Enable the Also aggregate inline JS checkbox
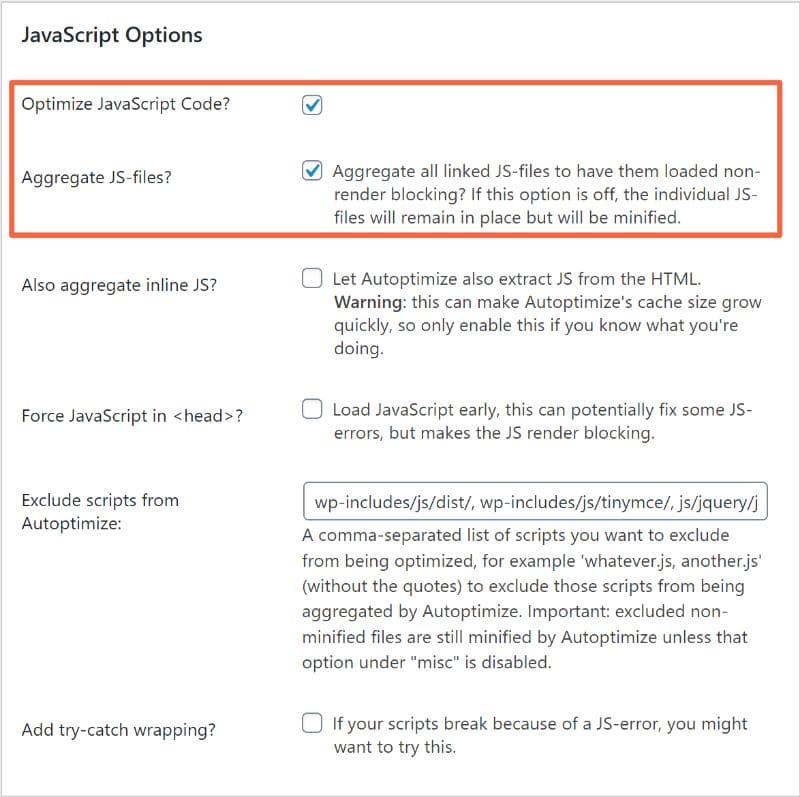Screen dimensions: 800x797 (x=312, y=278)
